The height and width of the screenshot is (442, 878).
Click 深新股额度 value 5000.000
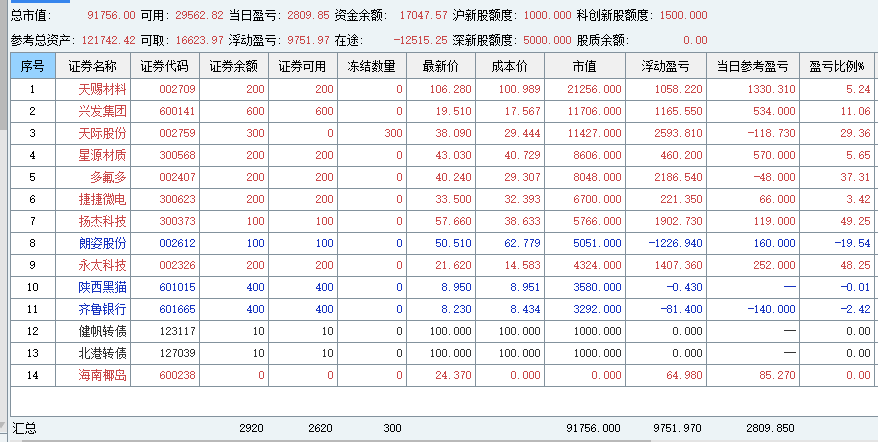[547, 40]
